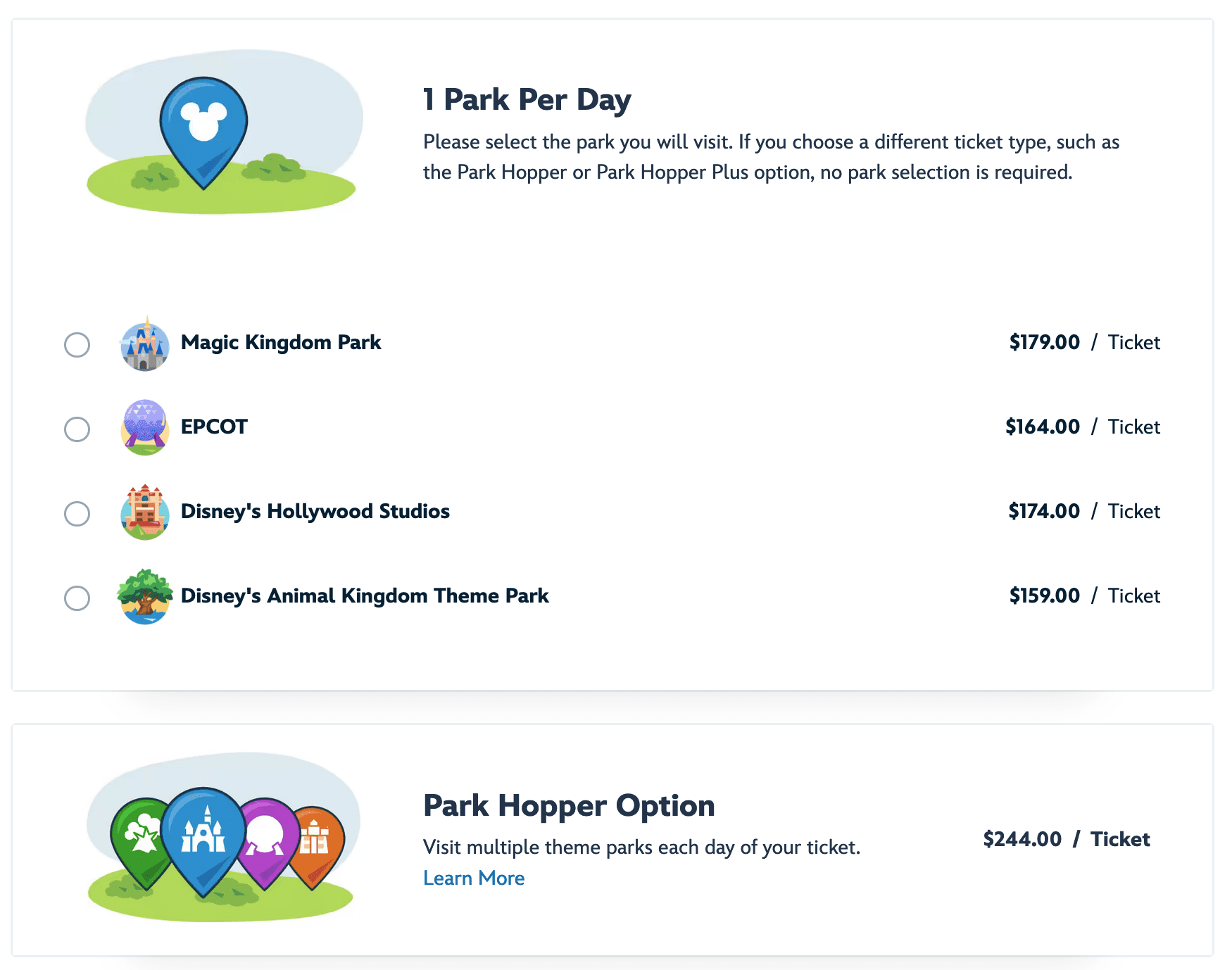Open the Learn More link

[474, 878]
